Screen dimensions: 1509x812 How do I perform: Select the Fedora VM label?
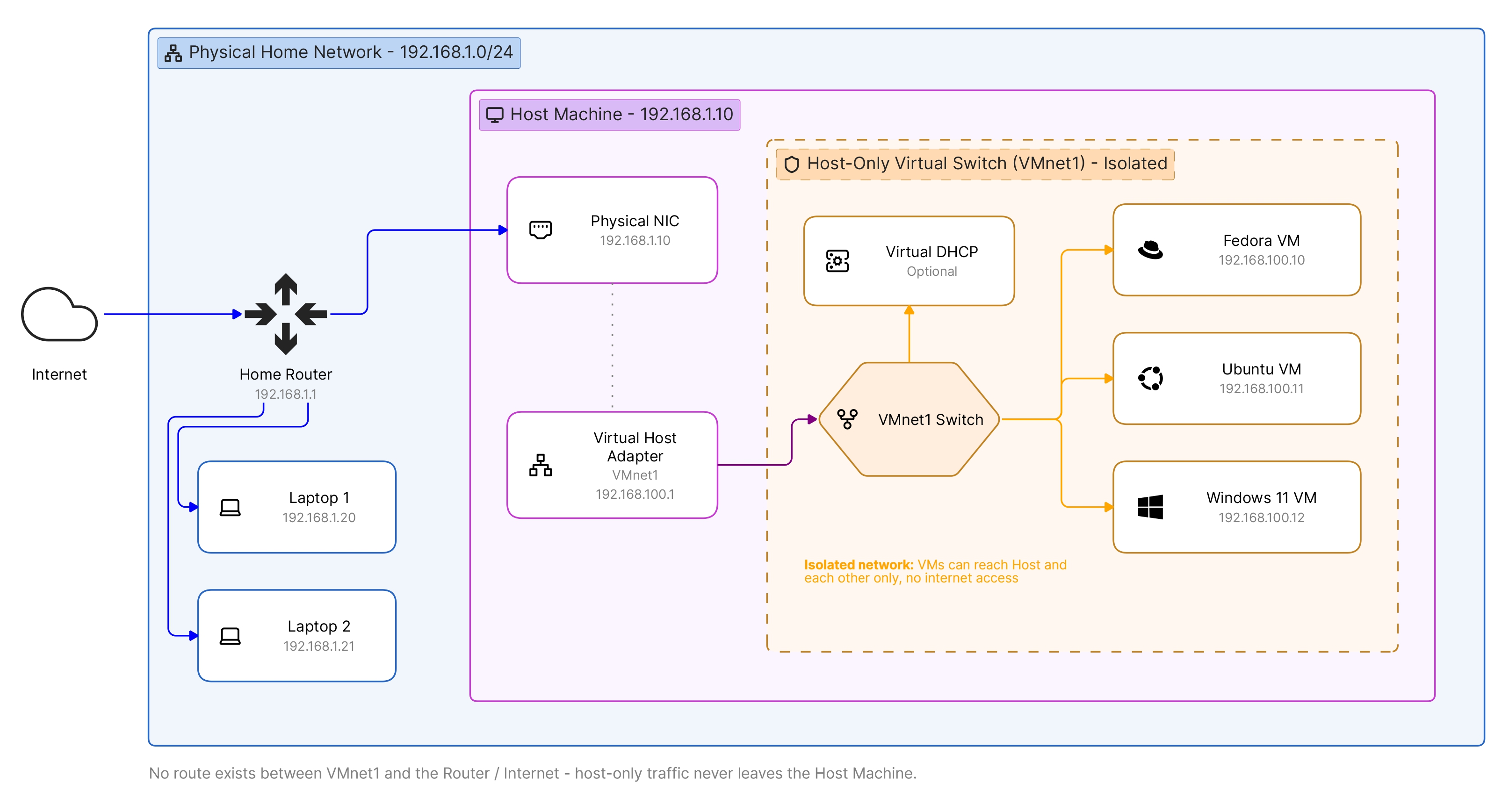pos(1261,241)
